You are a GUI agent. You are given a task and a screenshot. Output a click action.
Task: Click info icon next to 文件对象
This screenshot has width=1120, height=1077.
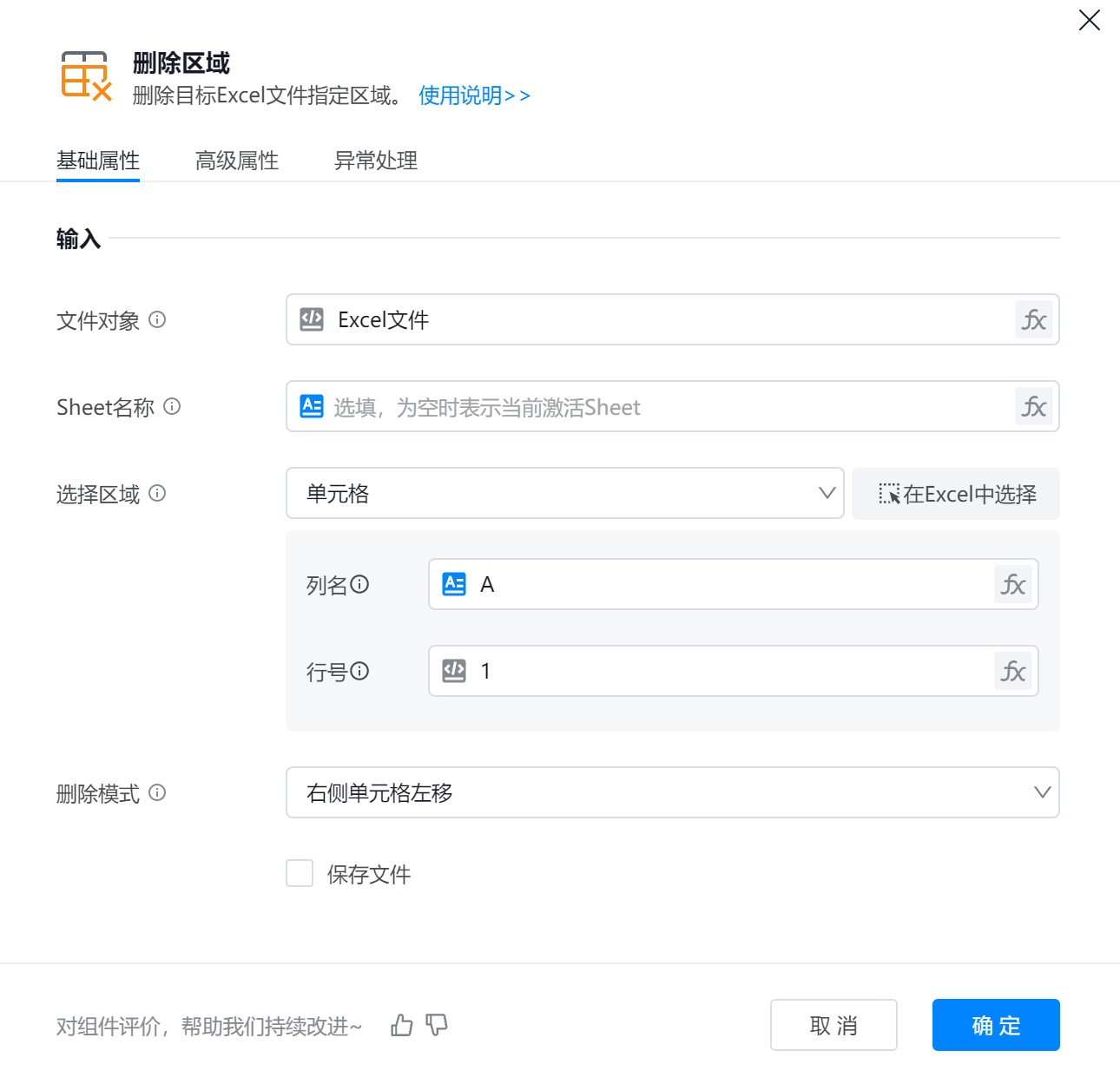coord(157,320)
